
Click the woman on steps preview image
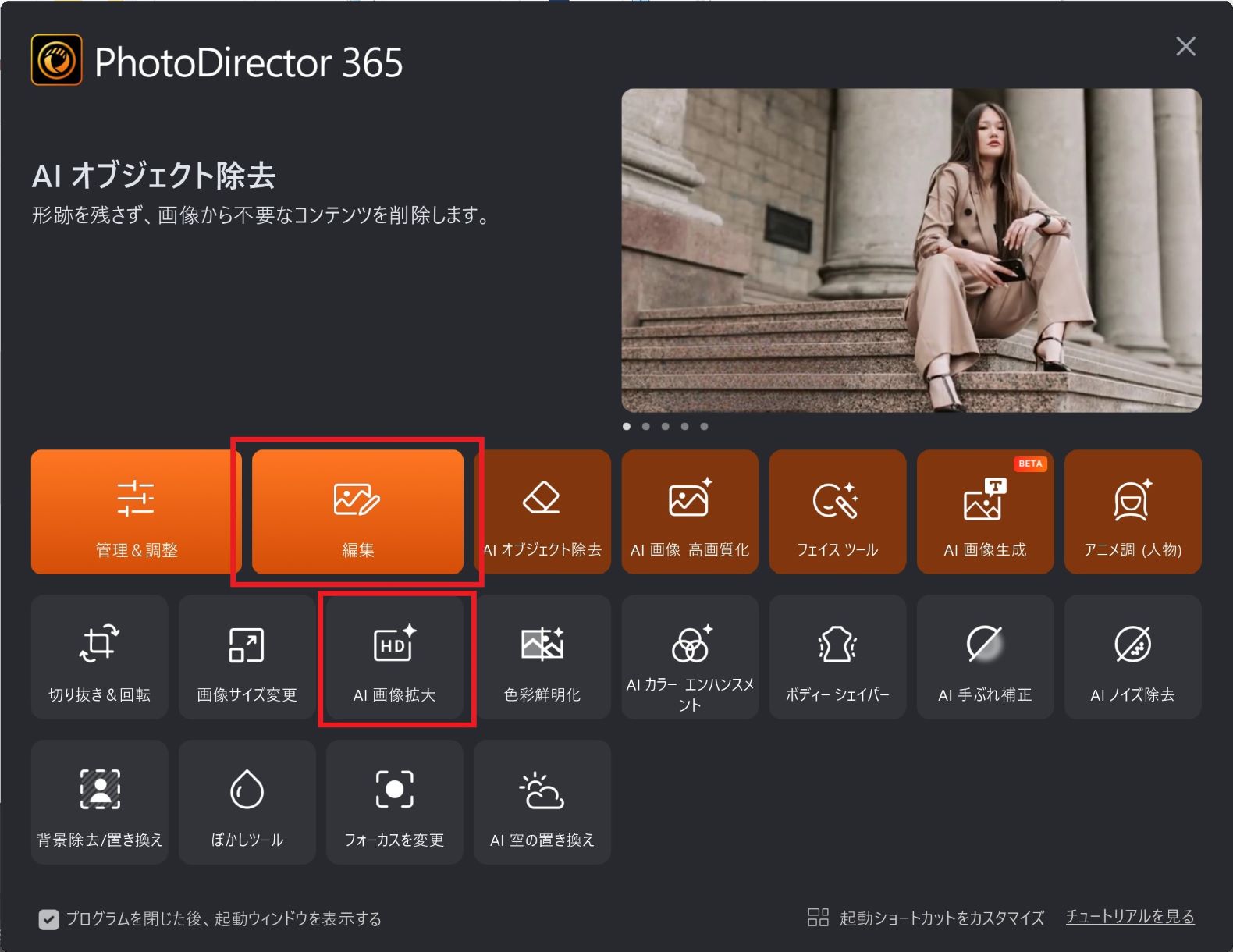(911, 250)
